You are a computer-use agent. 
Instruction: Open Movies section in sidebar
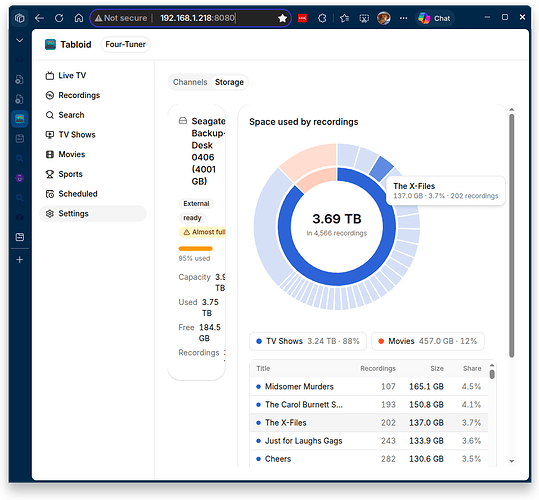click(65, 154)
